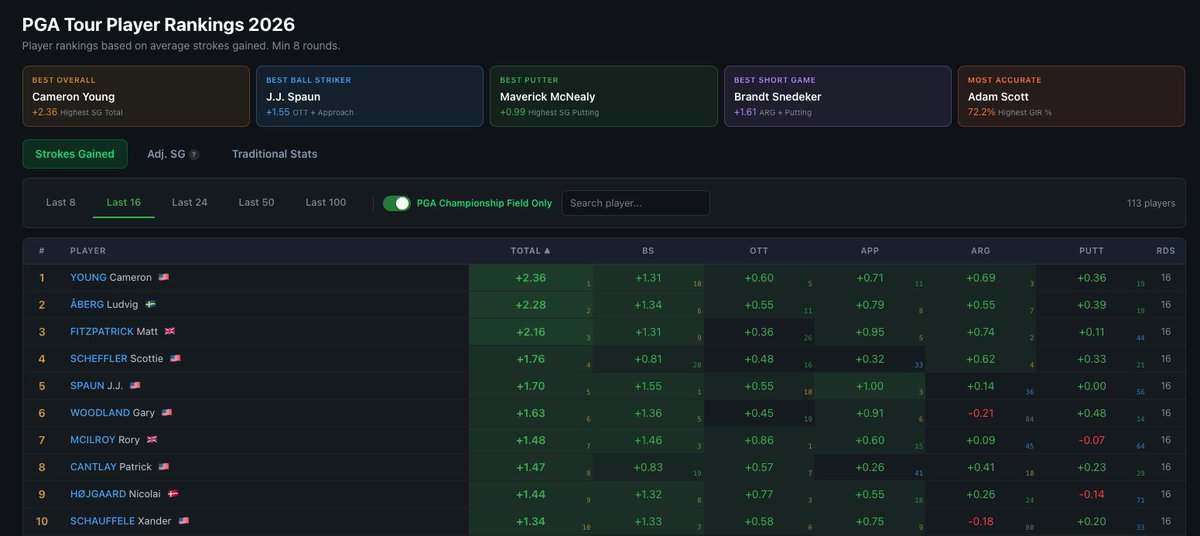
Task: Select the Last 50 rounds filter
Action: pyautogui.click(x=256, y=202)
